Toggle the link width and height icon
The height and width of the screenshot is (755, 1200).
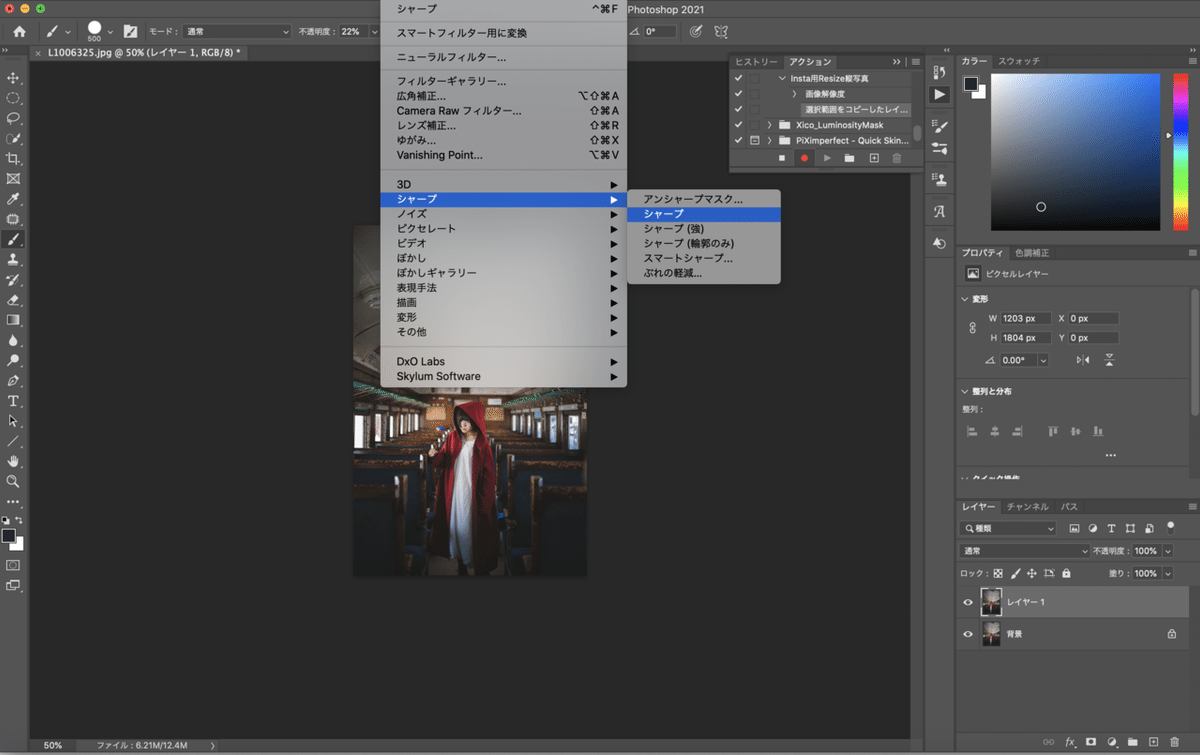coord(972,328)
